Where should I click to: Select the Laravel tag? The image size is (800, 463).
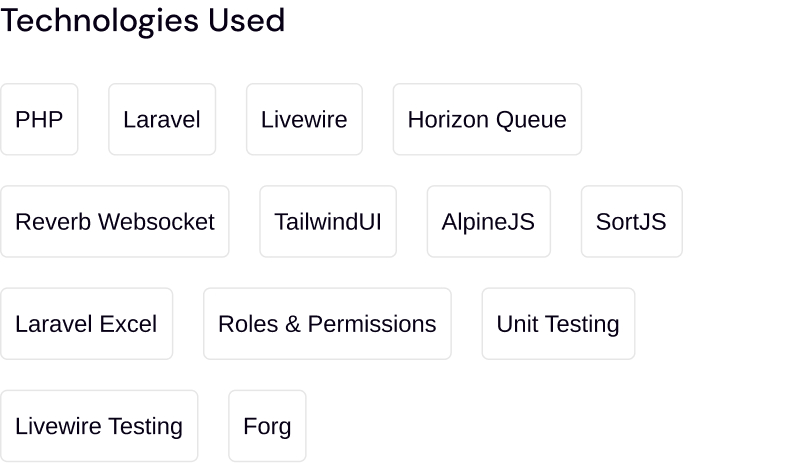[x=162, y=120]
